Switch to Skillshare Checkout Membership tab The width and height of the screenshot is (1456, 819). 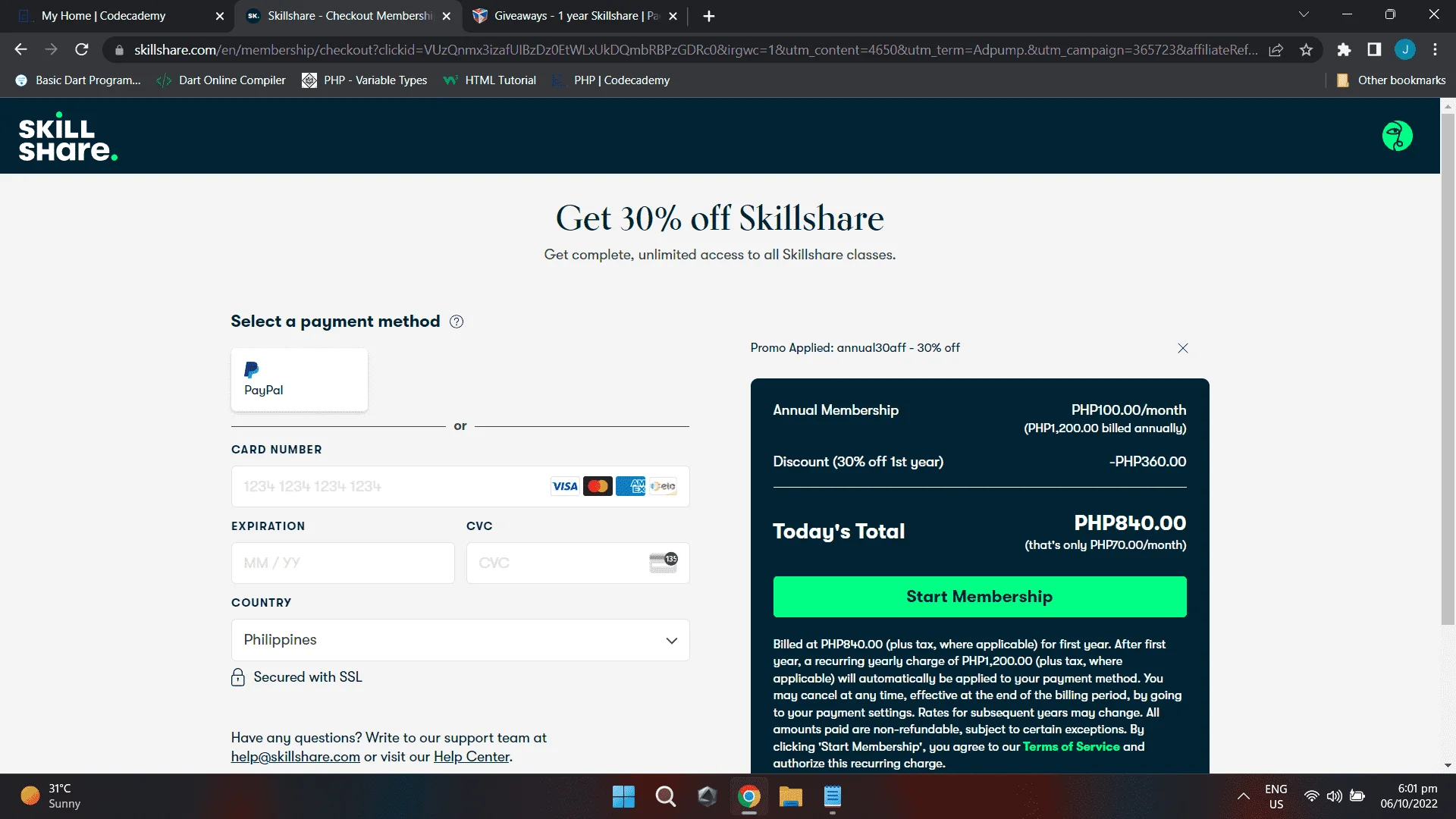pos(349,16)
